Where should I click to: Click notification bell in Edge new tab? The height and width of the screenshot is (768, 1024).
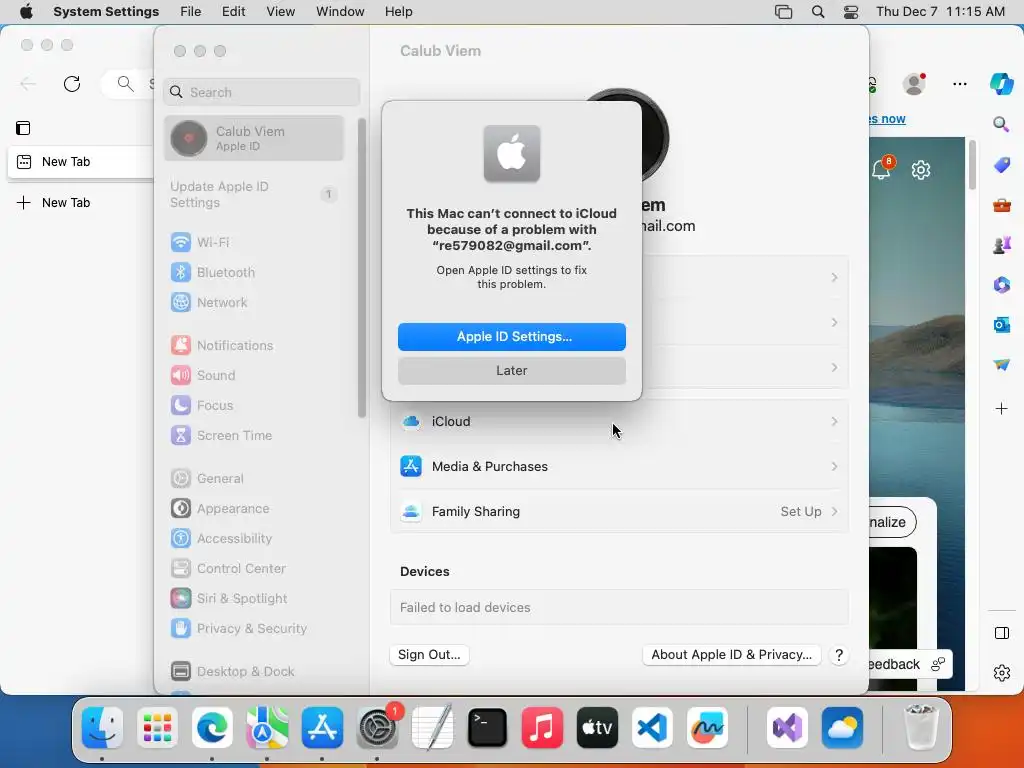(x=881, y=170)
